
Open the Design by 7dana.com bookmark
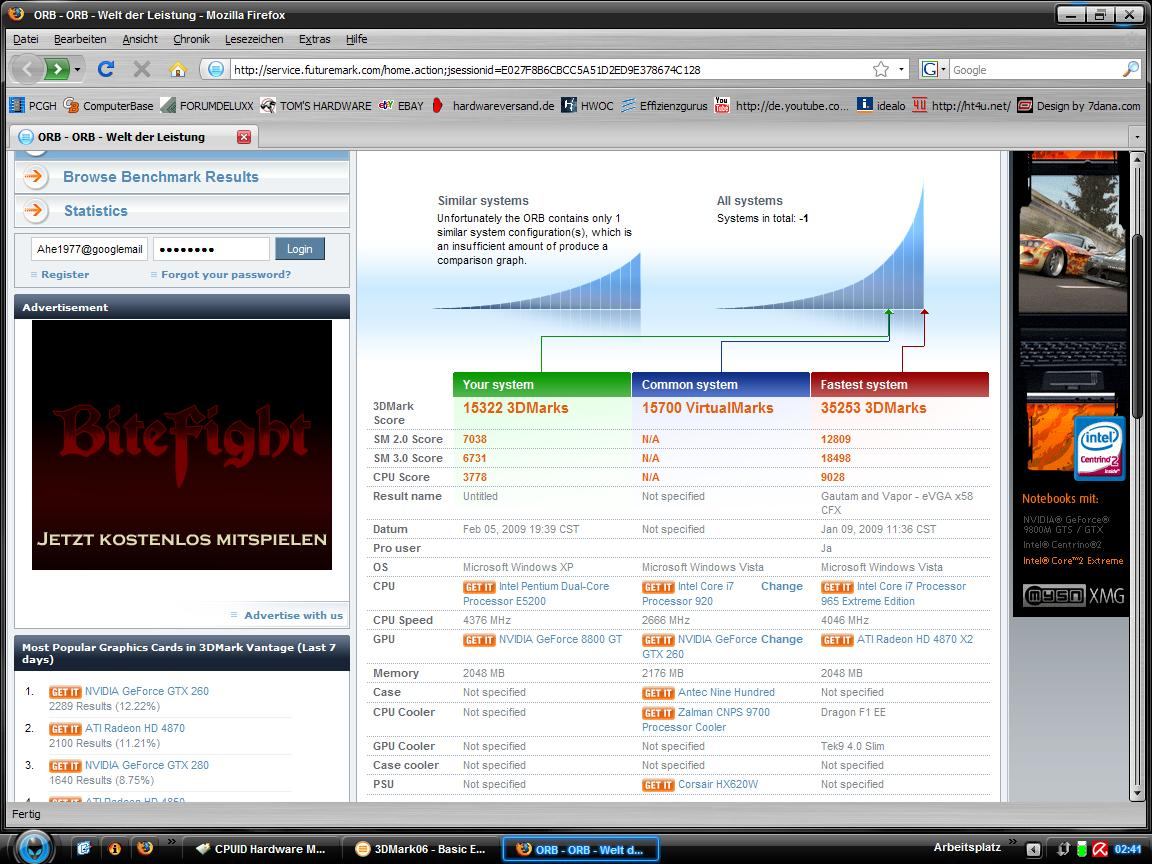(1079, 106)
